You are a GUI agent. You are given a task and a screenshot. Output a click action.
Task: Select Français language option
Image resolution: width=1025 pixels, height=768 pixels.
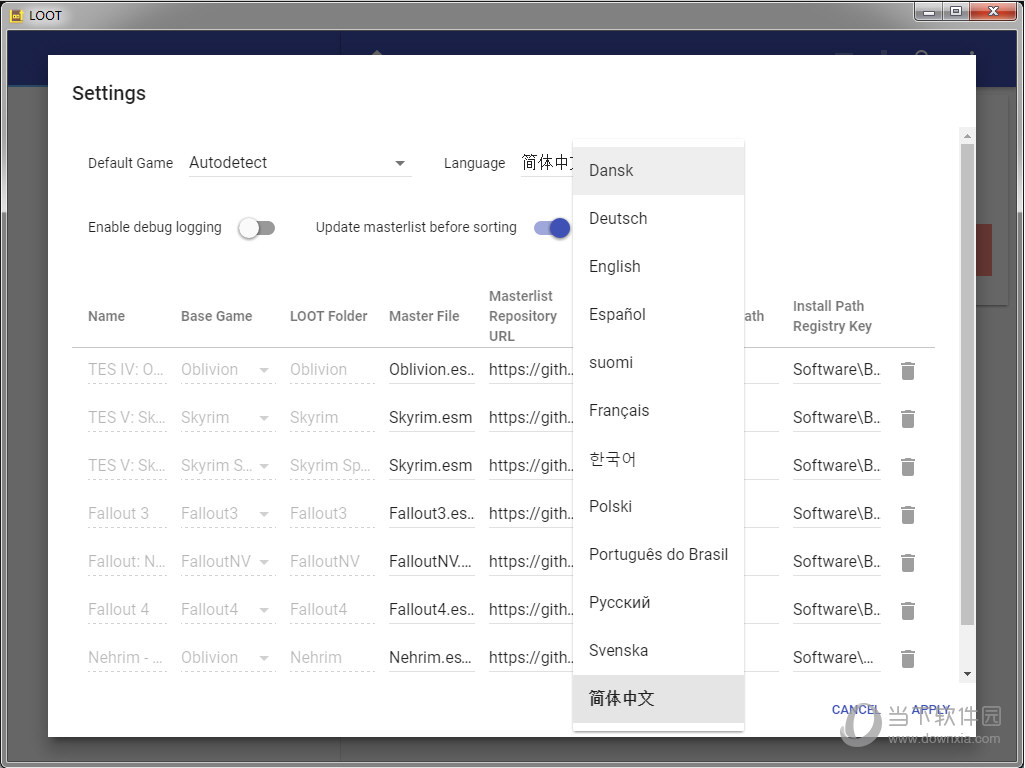click(658, 410)
